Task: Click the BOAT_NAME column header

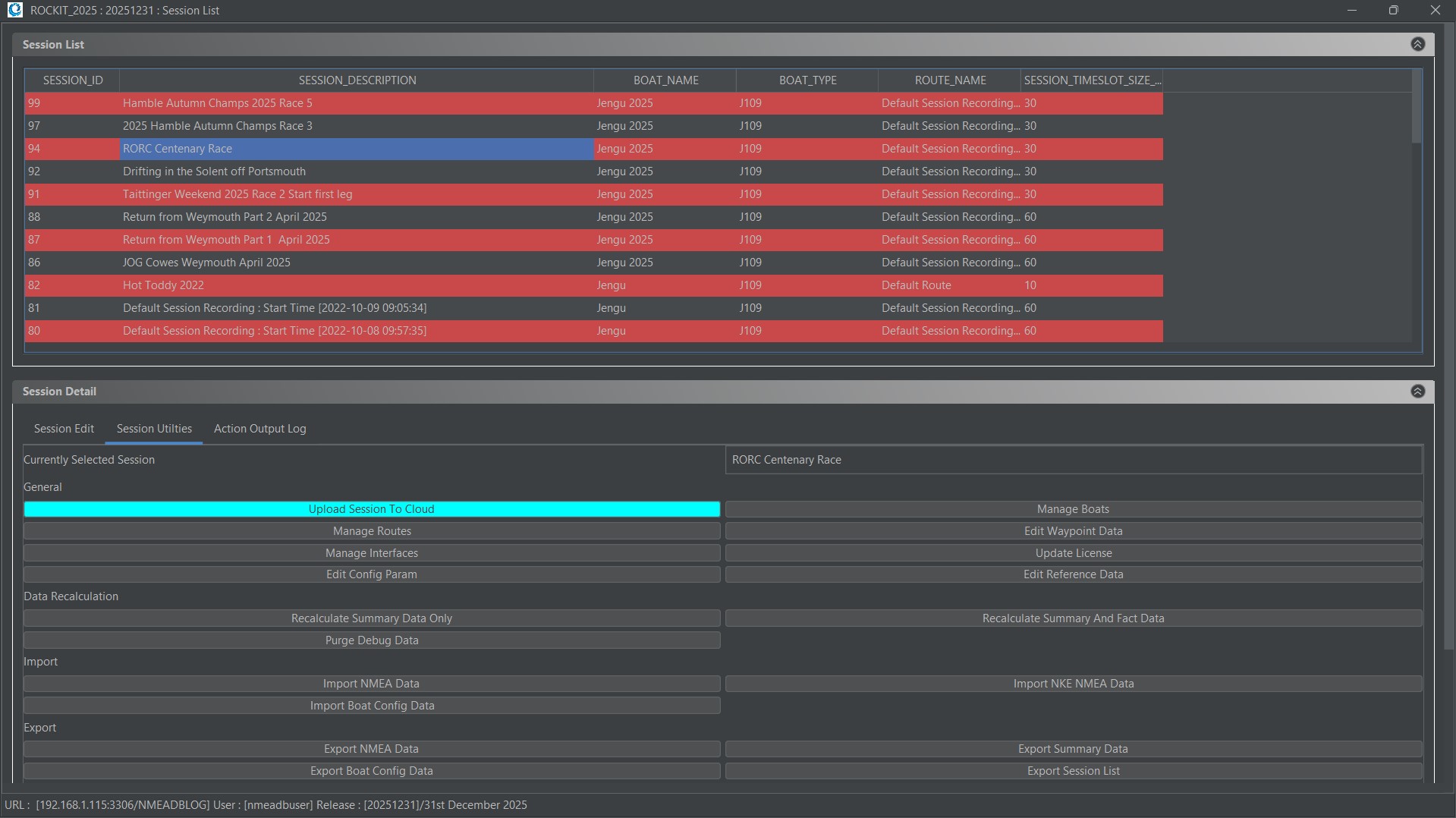Action: click(x=665, y=80)
